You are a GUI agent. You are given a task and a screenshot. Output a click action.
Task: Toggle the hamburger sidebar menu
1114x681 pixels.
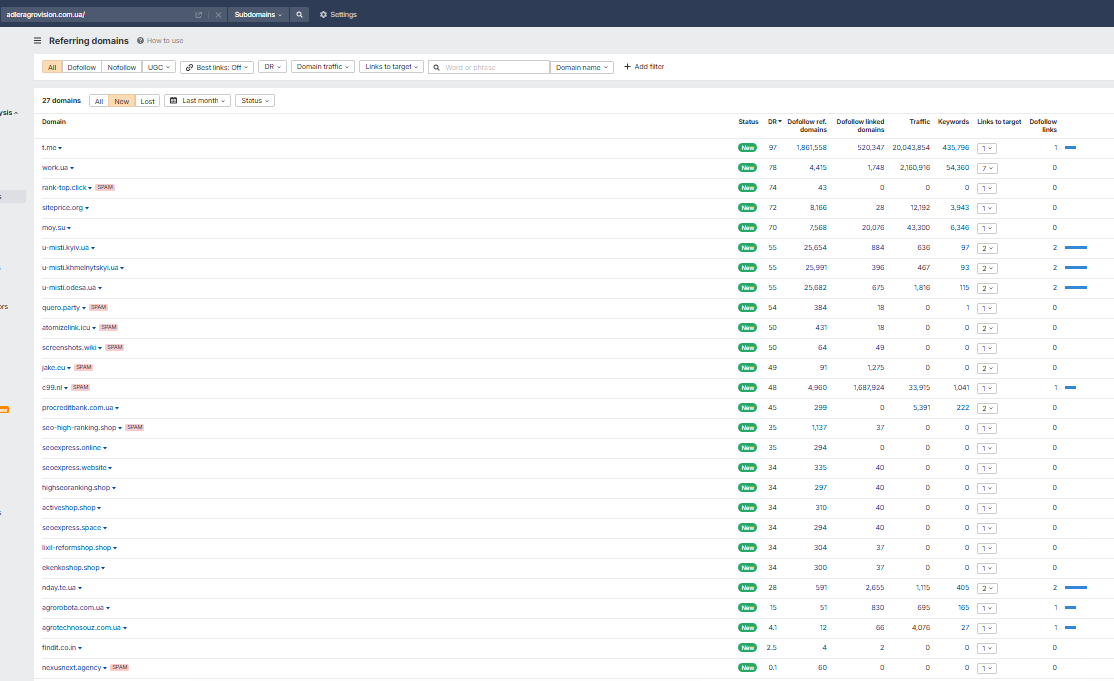tap(38, 40)
